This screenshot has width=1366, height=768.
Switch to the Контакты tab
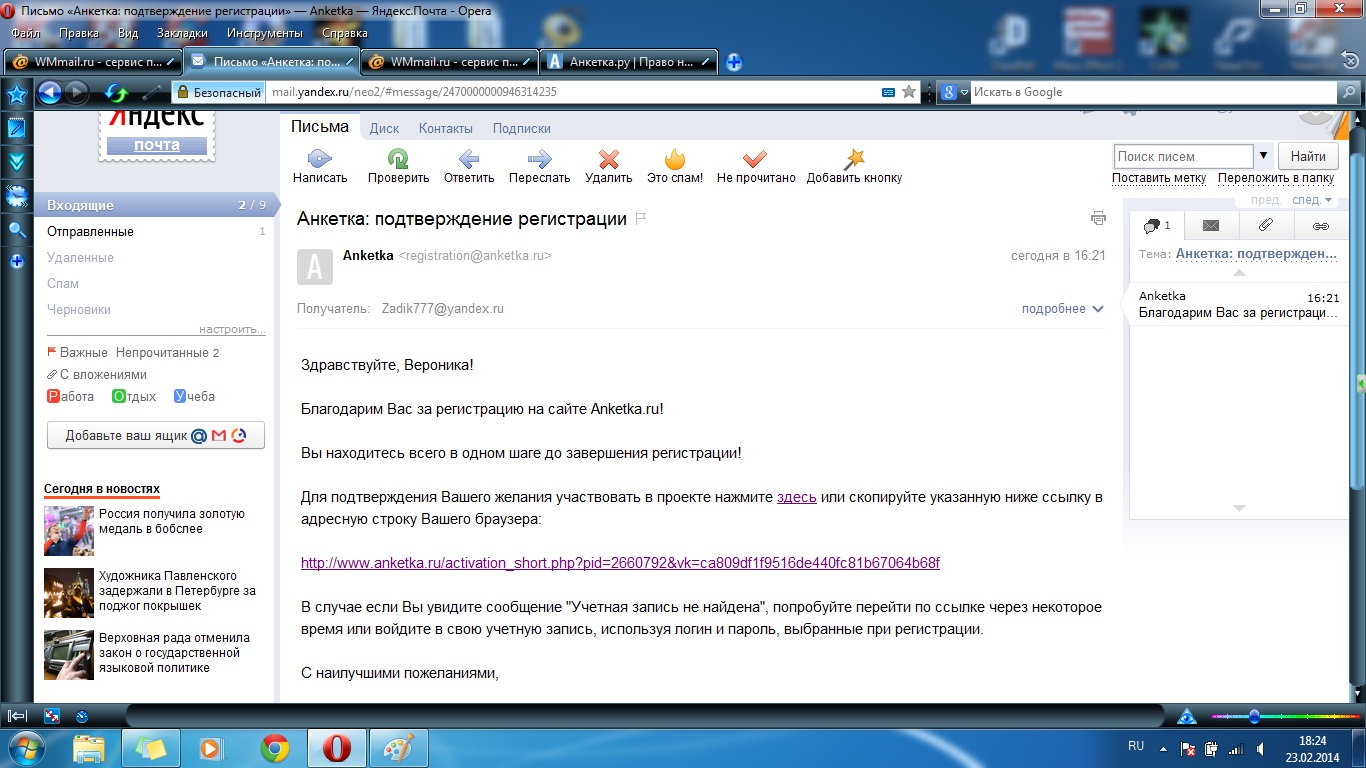pos(445,128)
